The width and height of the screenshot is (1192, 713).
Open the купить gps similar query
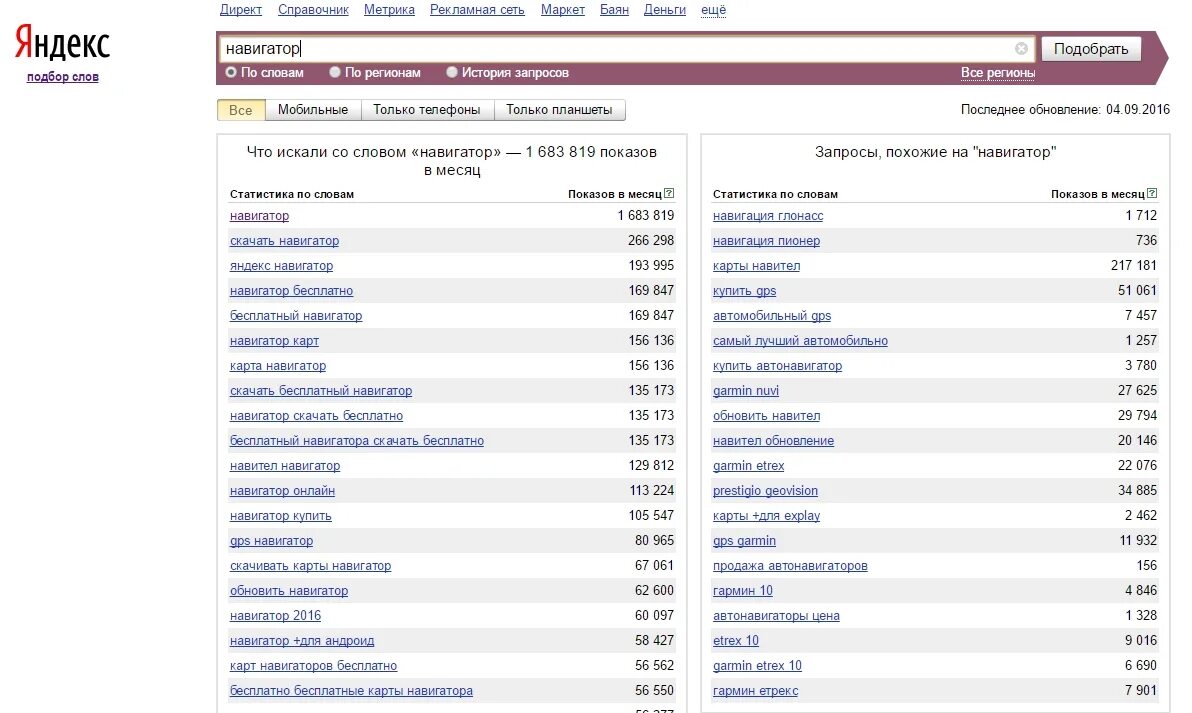coord(744,291)
